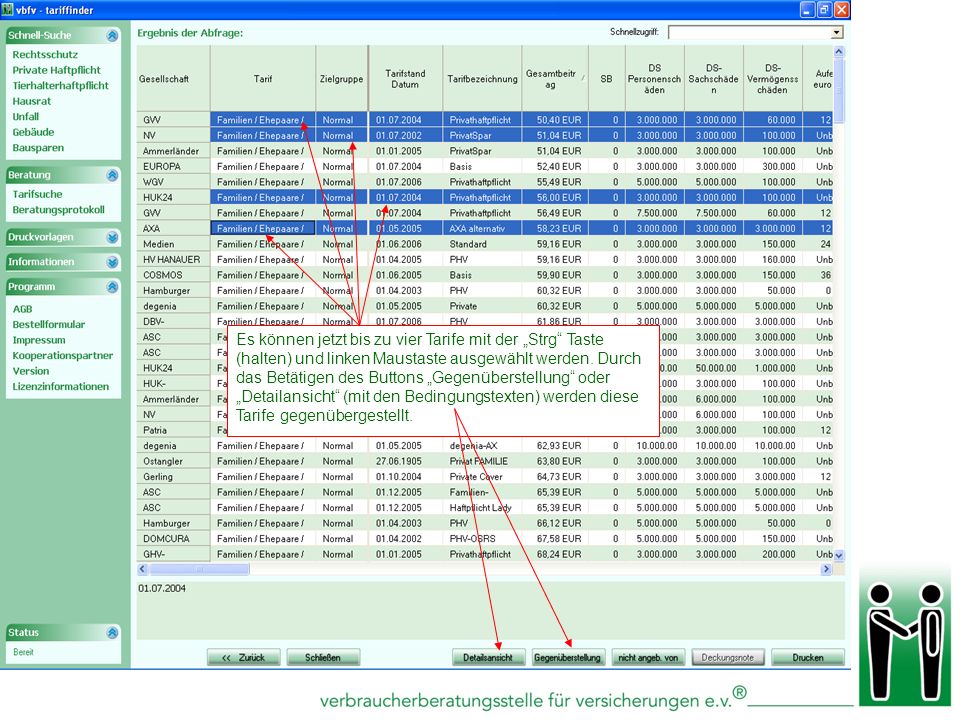Screen dimensions: 960x720
Task: Select the EUROPA row header
Action: (173, 167)
